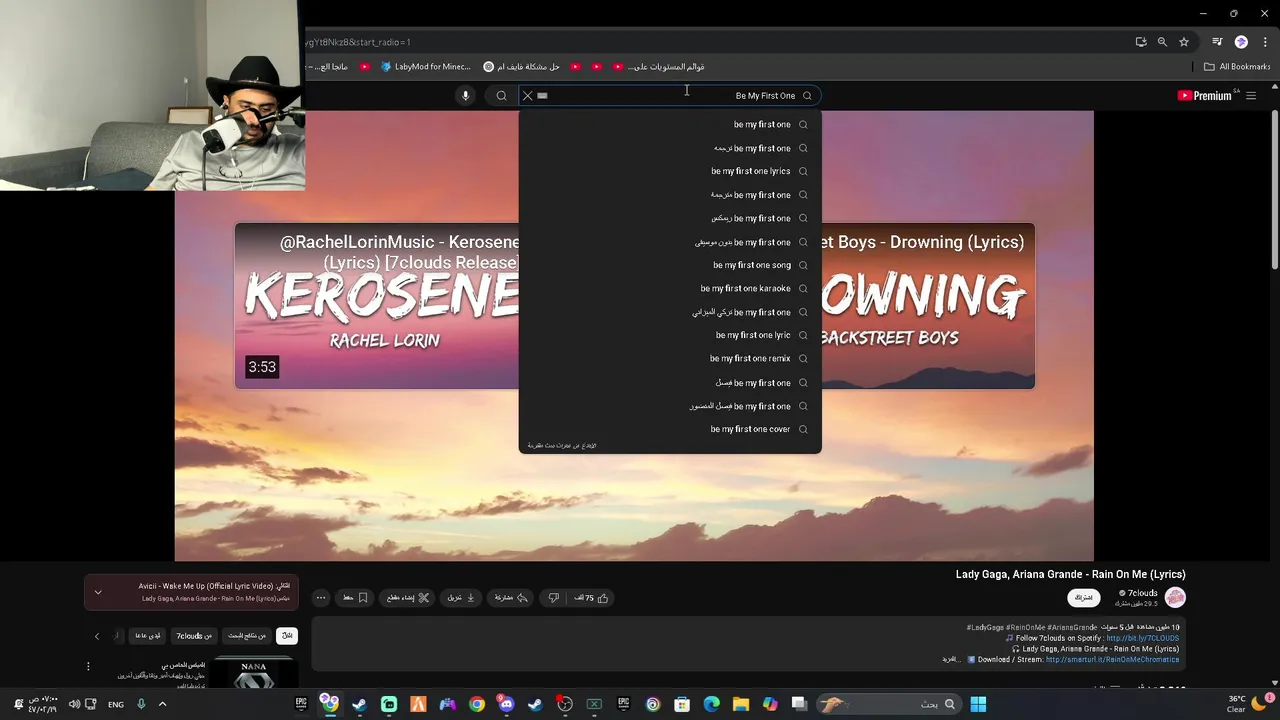Select suggestion "be my first one lyric"

pyautogui.click(x=670, y=335)
